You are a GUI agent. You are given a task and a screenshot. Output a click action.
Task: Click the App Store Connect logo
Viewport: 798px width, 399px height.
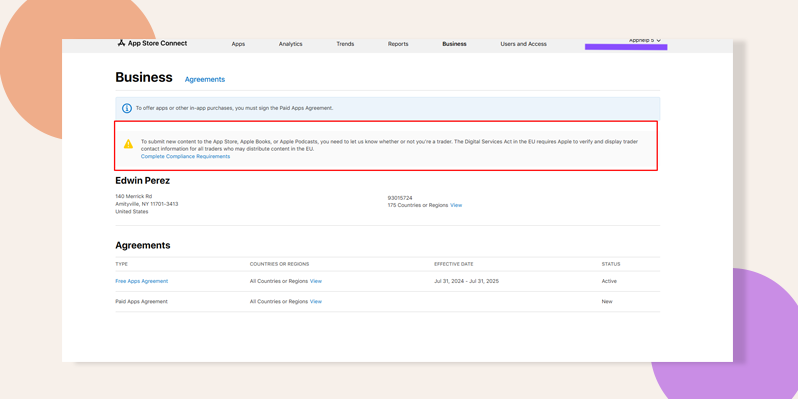(x=152, y=43)
